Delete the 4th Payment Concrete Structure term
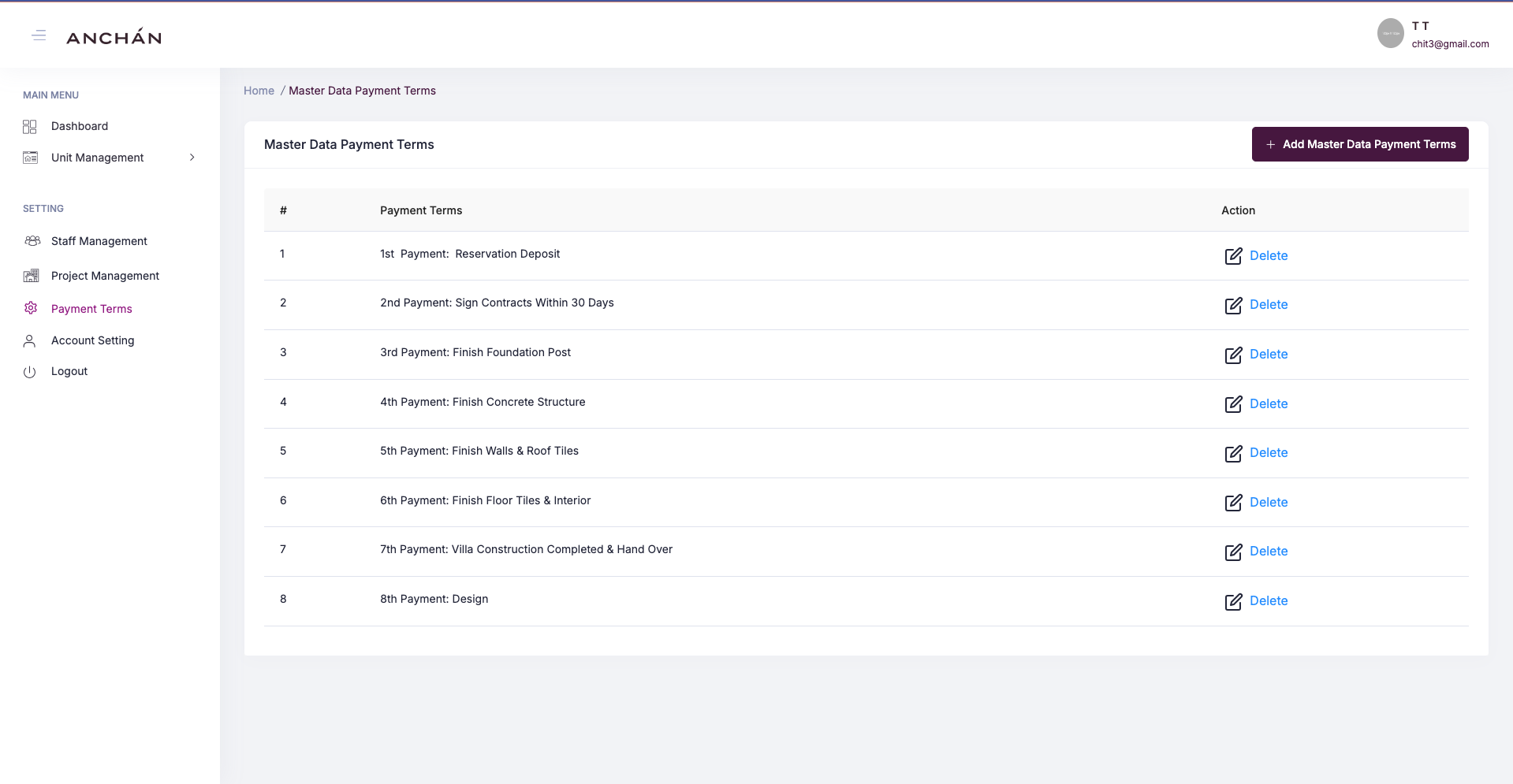The image size is (1513, 784). point(1269,403)
